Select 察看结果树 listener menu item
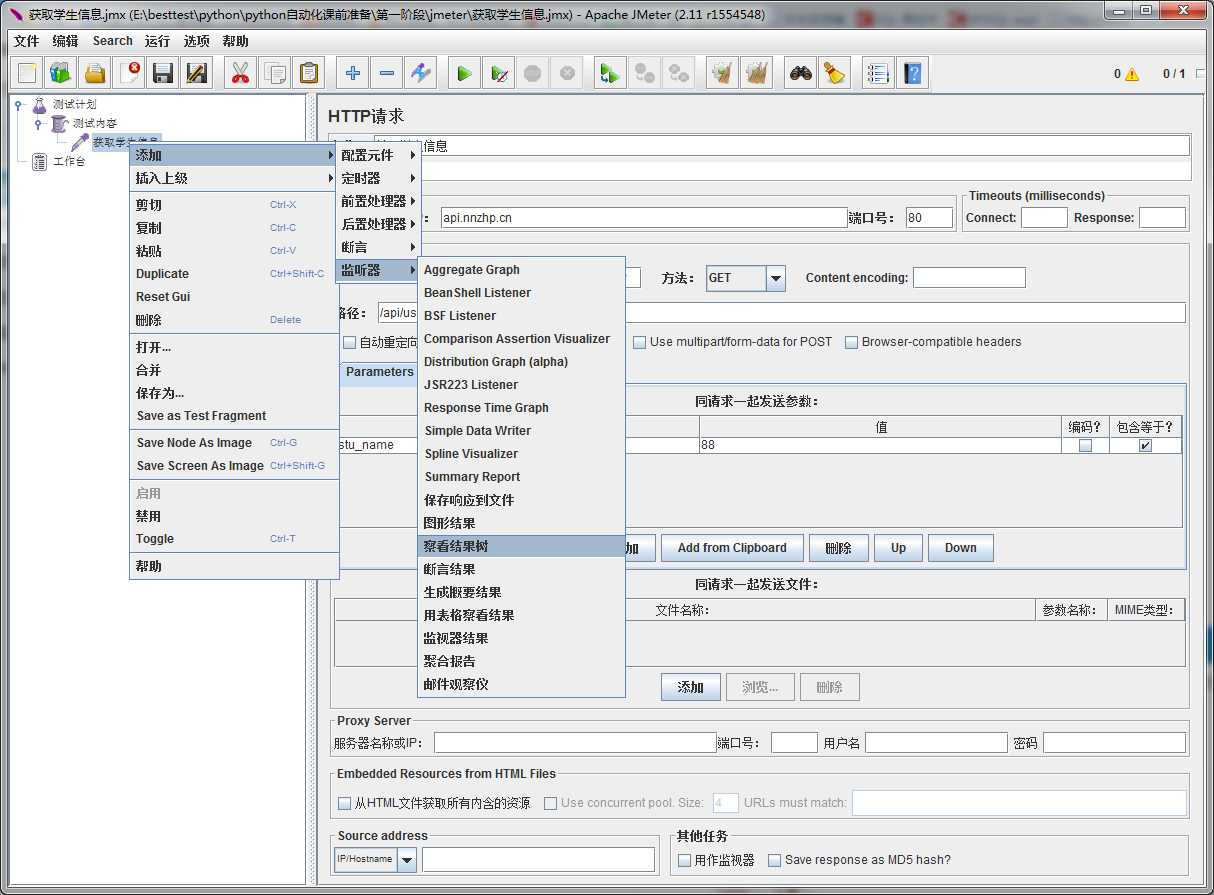 (521, 546)
